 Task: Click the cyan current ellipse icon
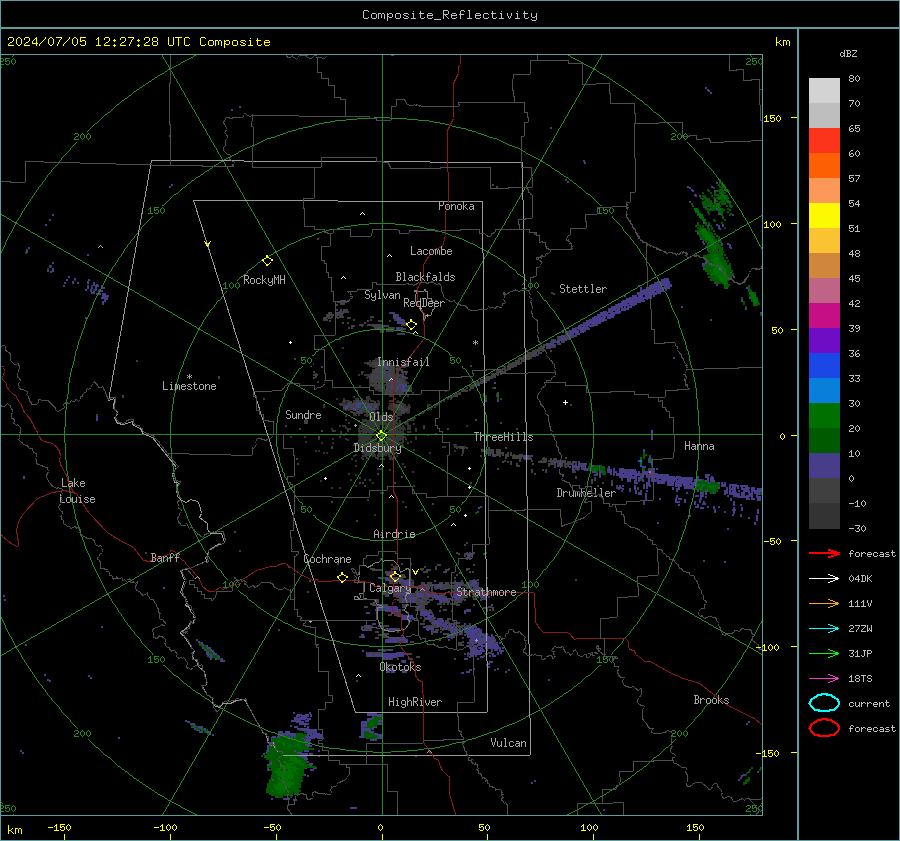click(x=824, y=703)
